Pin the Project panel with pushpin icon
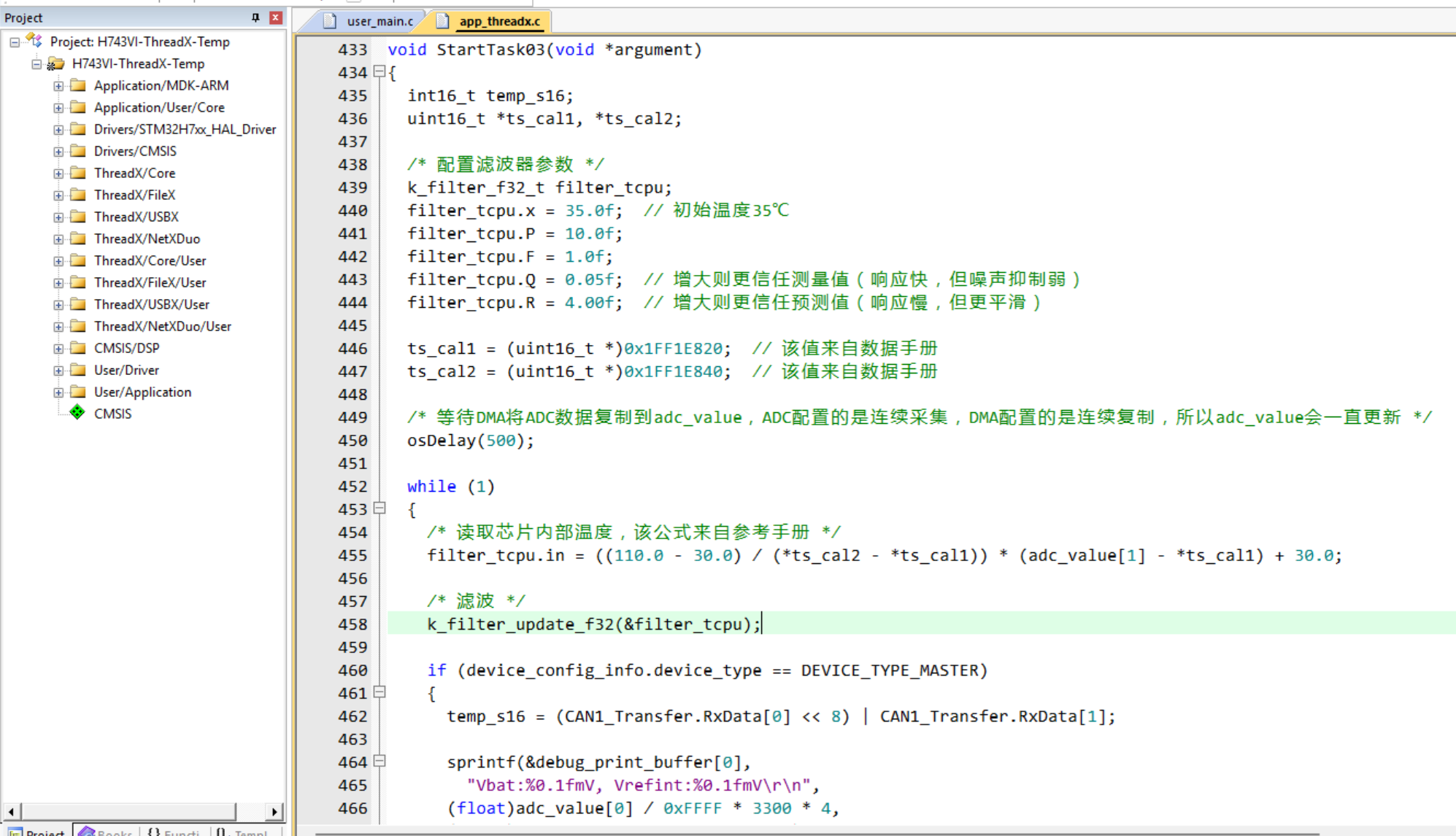1456x836 pixels. coord(255,18)
